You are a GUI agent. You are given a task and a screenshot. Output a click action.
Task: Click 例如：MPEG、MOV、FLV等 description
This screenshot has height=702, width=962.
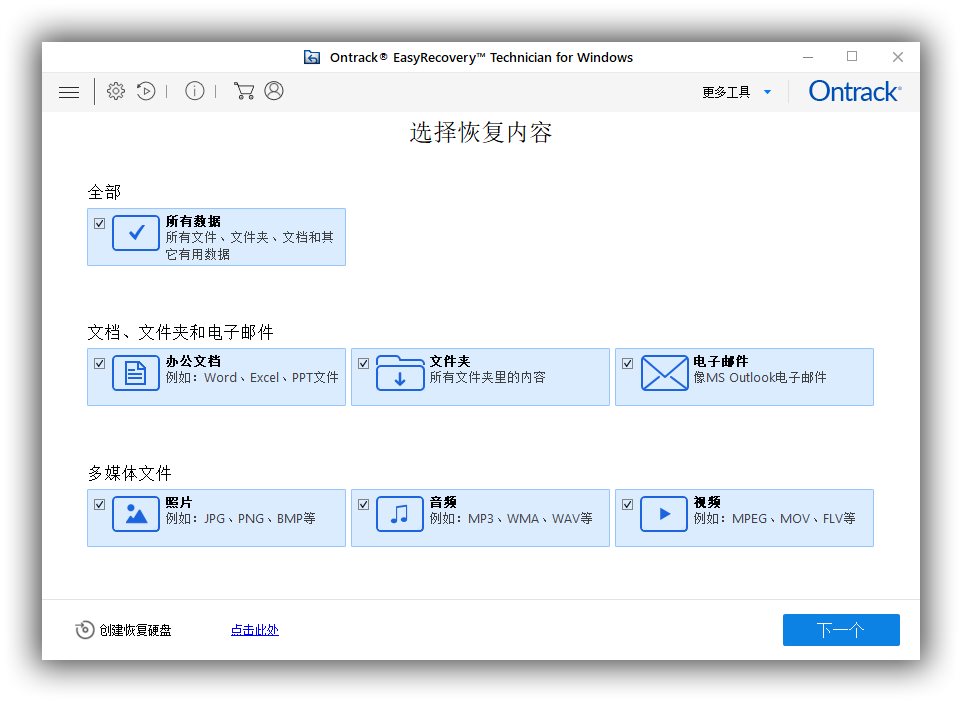774,519
